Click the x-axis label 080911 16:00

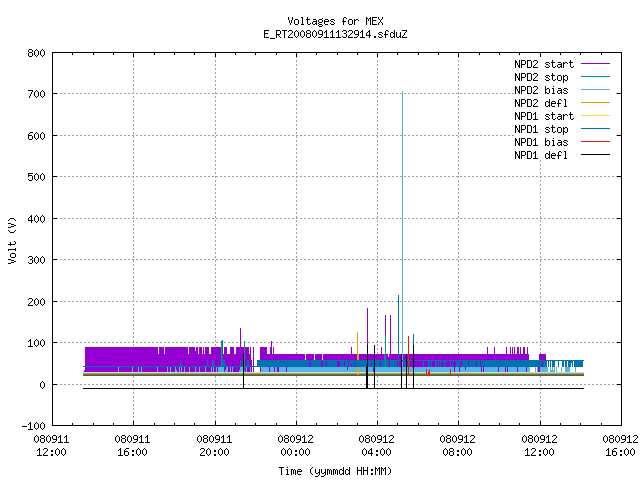(133, 446)
